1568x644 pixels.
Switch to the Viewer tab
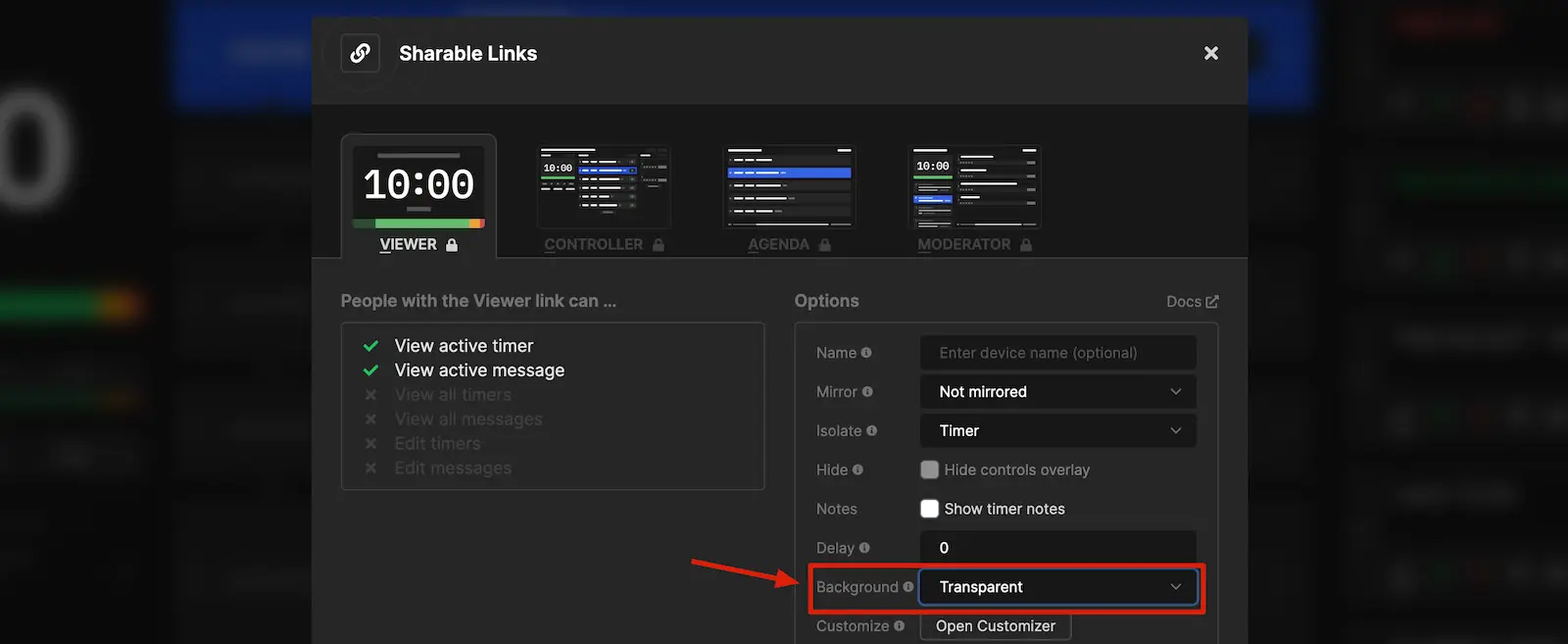coord(418,197)
